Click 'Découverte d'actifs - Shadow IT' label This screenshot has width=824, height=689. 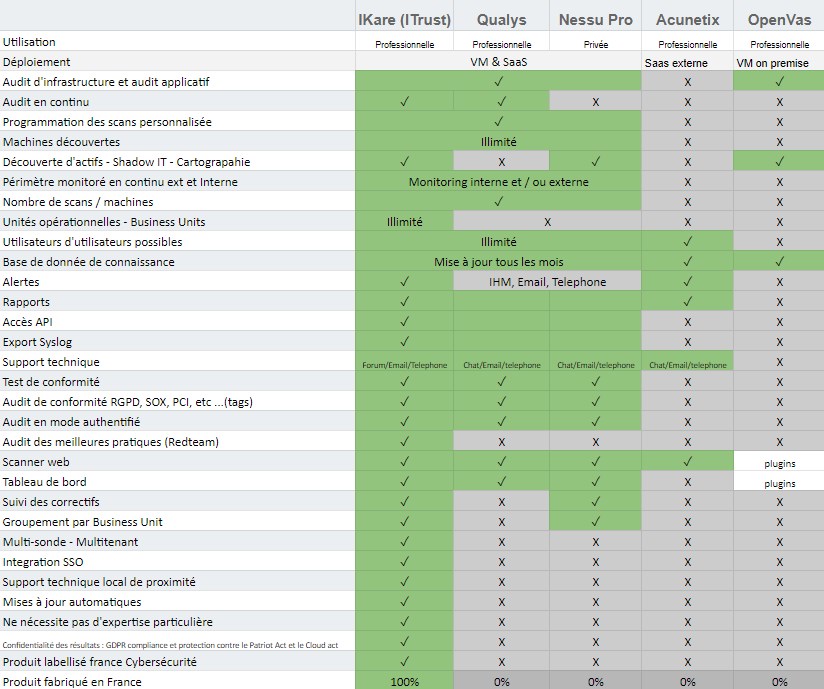[126, 162]
